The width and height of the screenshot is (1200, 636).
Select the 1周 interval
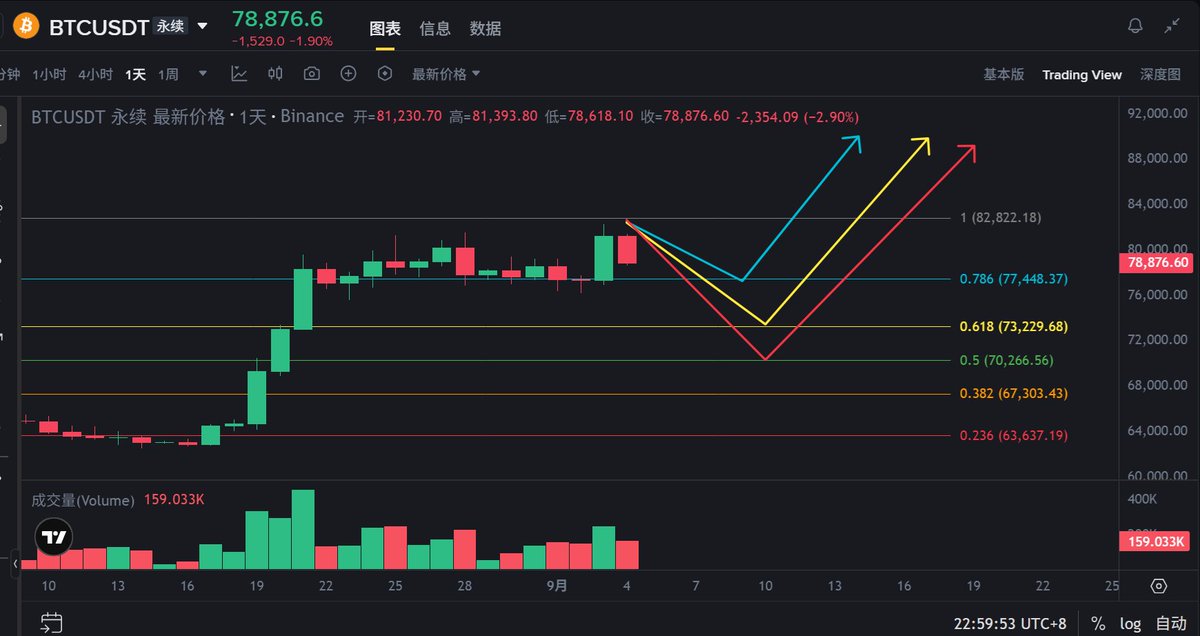tap(168, 74)
